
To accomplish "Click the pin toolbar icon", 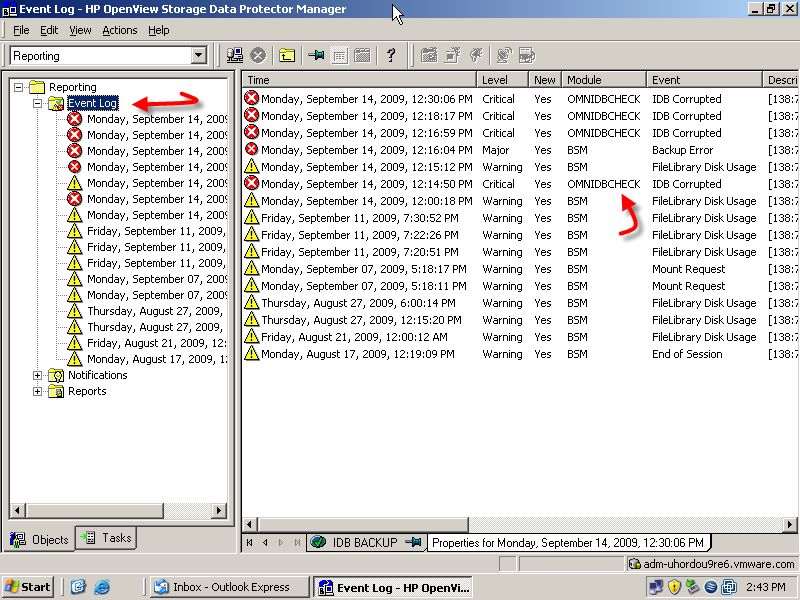I will (316, 55).
